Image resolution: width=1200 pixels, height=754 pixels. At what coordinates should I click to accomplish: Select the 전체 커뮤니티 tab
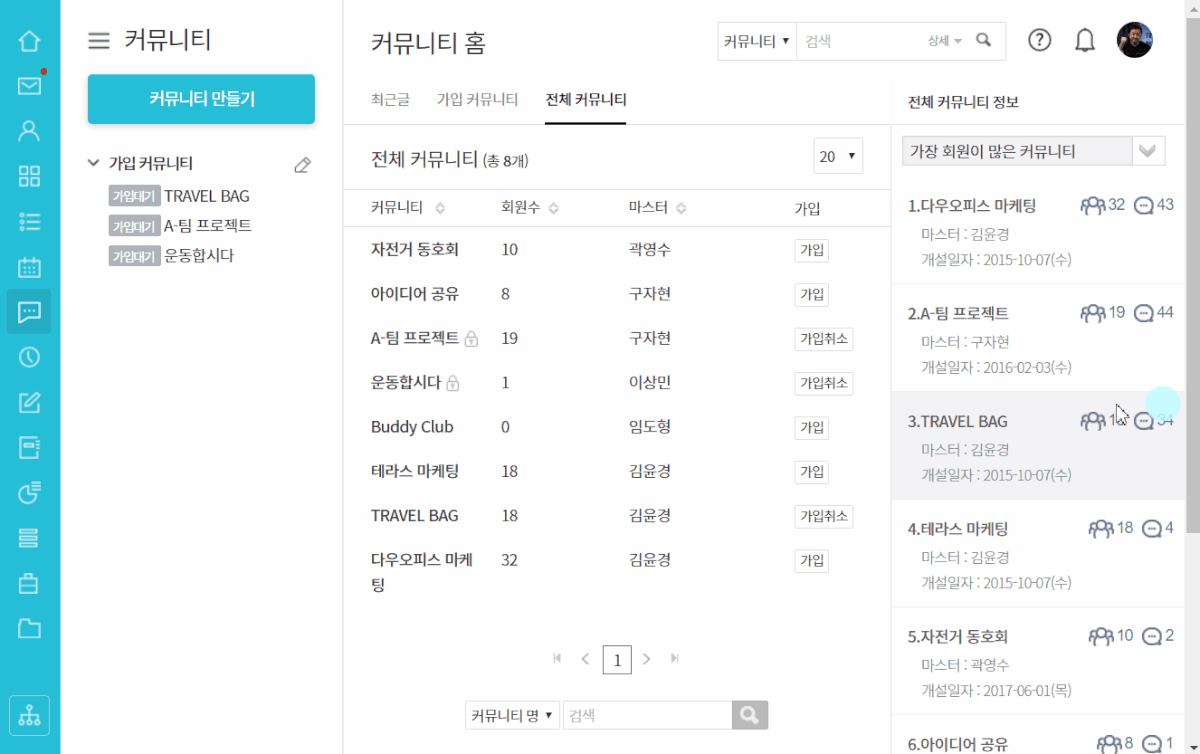pos(586,100)
